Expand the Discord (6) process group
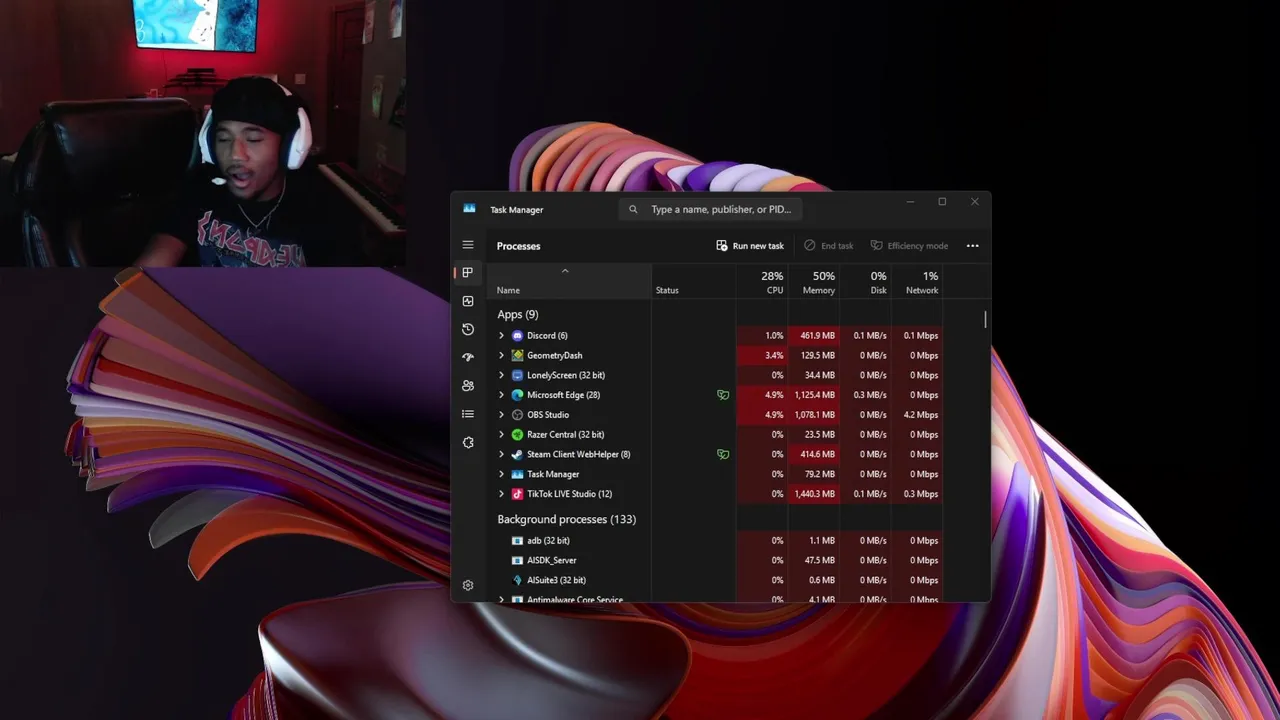 (x=501, y=336)
